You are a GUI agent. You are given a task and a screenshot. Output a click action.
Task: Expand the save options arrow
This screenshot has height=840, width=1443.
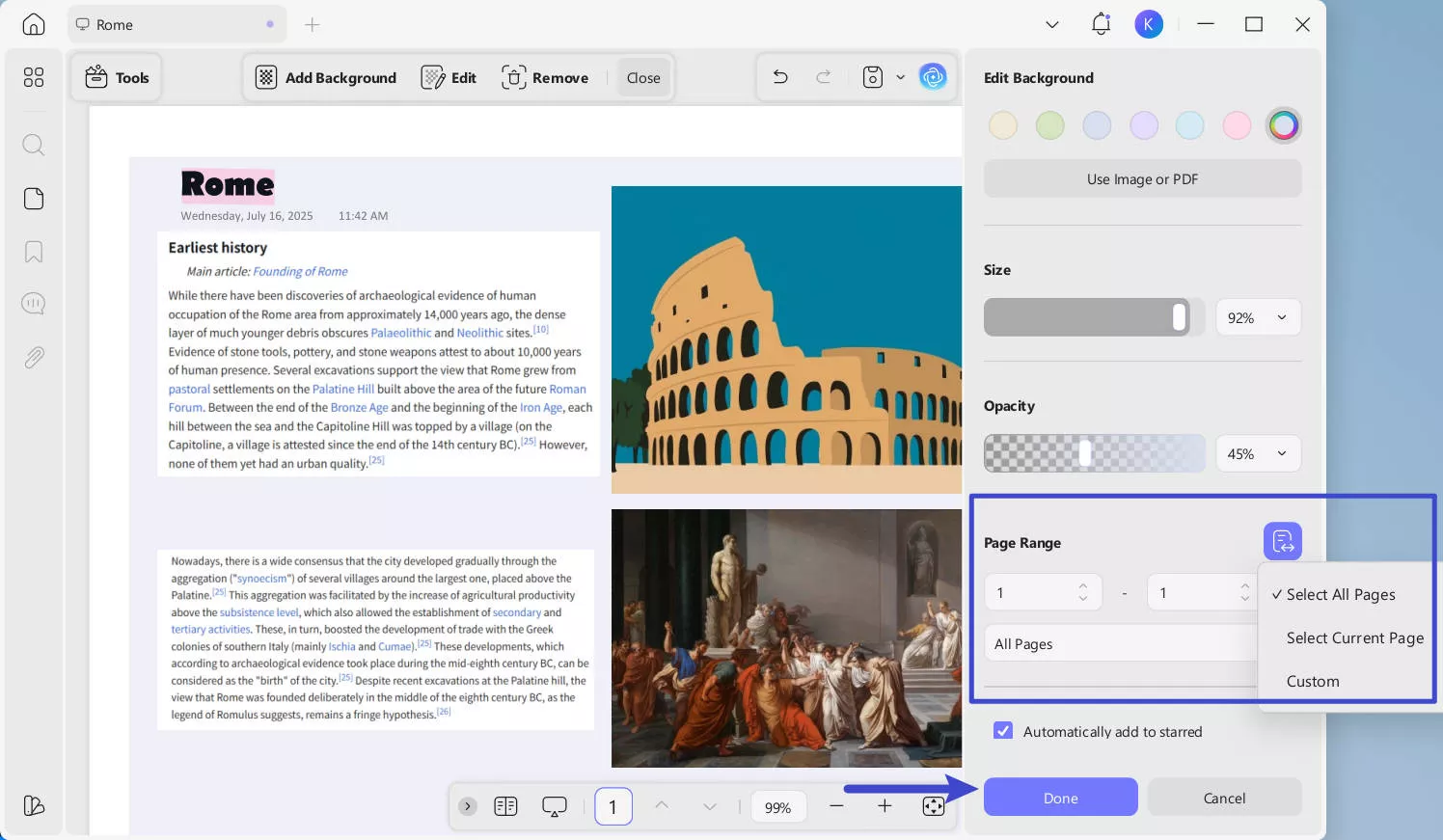900,77
